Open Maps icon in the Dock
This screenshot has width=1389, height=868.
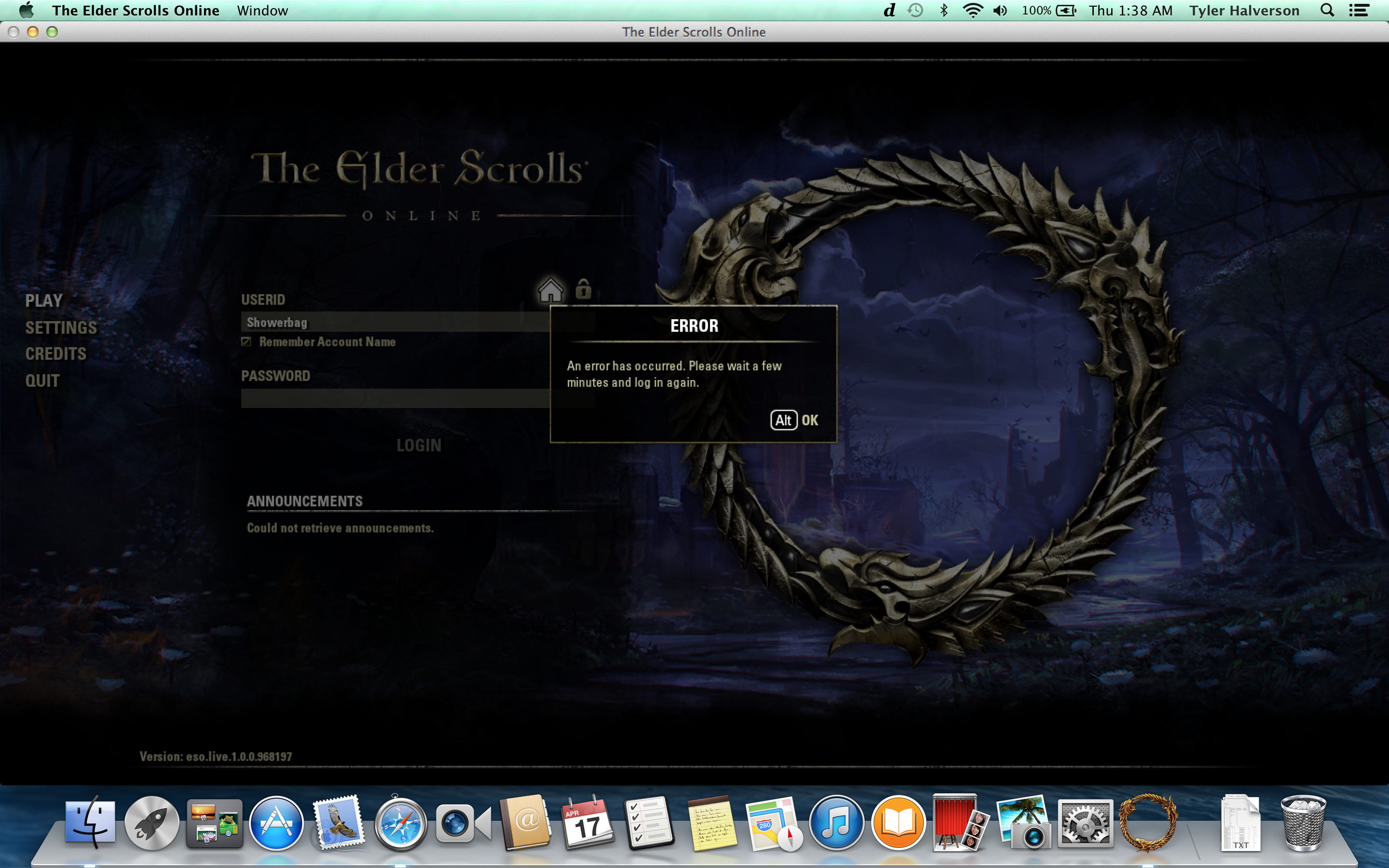[x=774, y=823]
